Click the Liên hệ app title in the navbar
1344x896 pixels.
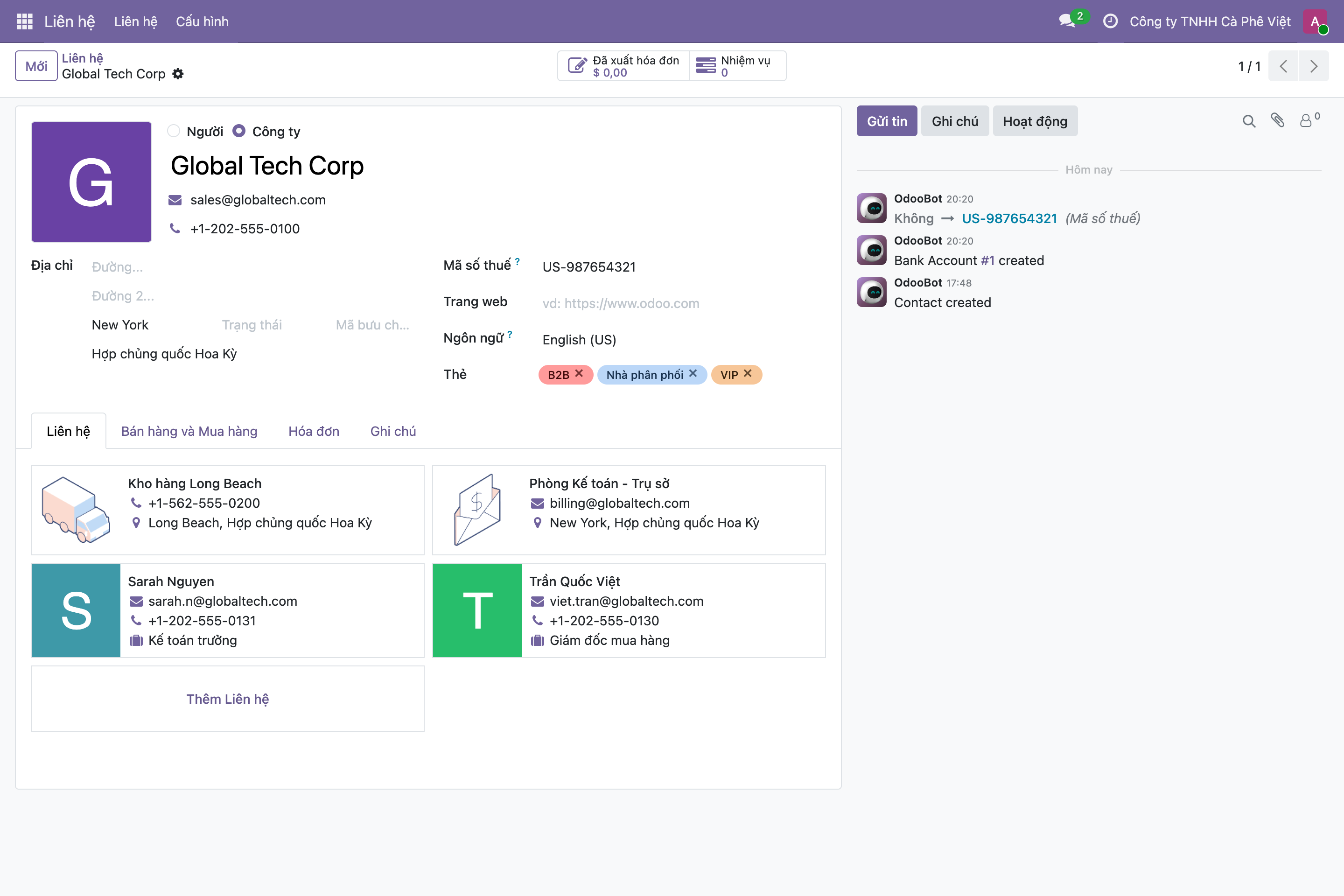[70, 21]
